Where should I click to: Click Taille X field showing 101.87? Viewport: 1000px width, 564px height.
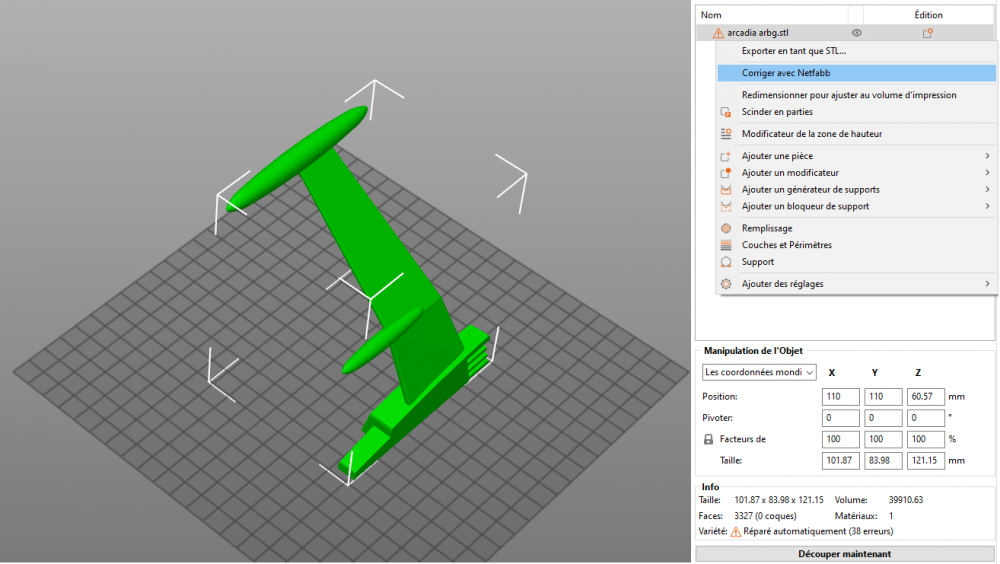(841, 460)
